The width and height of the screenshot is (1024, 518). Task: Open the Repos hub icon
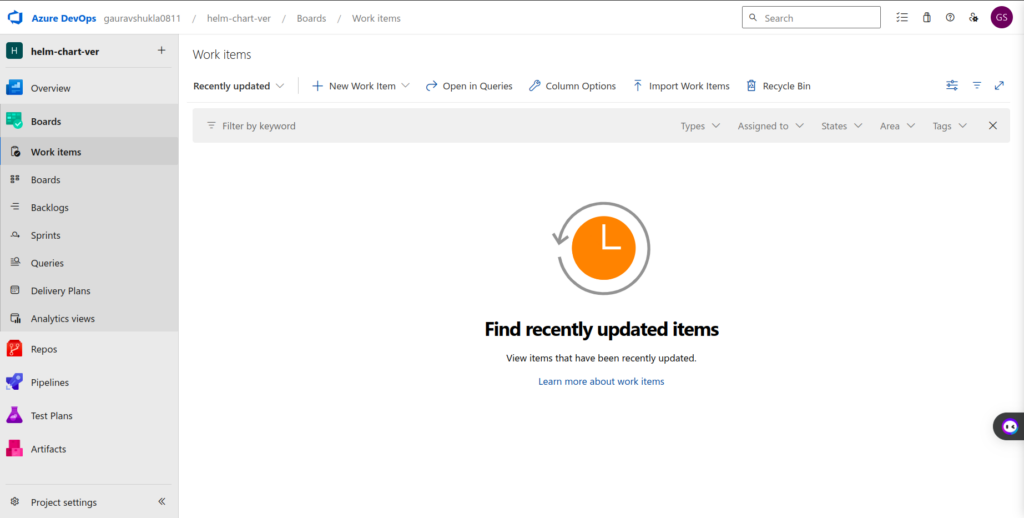[x=15, y=349]
